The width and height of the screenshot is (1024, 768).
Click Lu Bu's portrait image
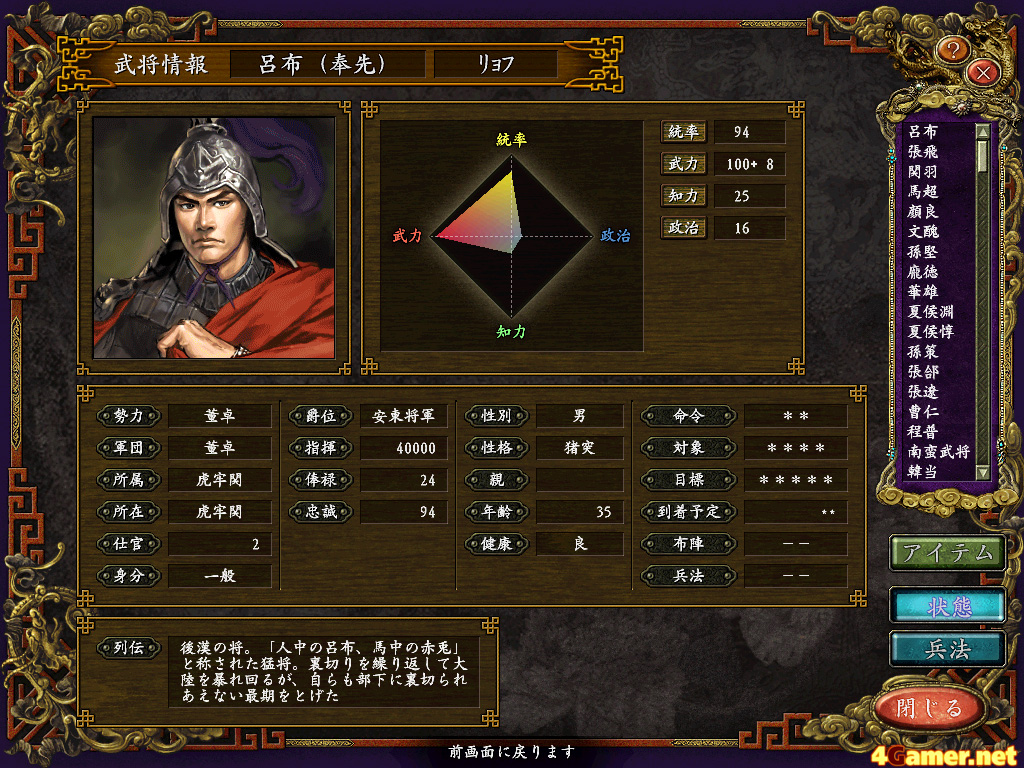[x=214, y=238]
